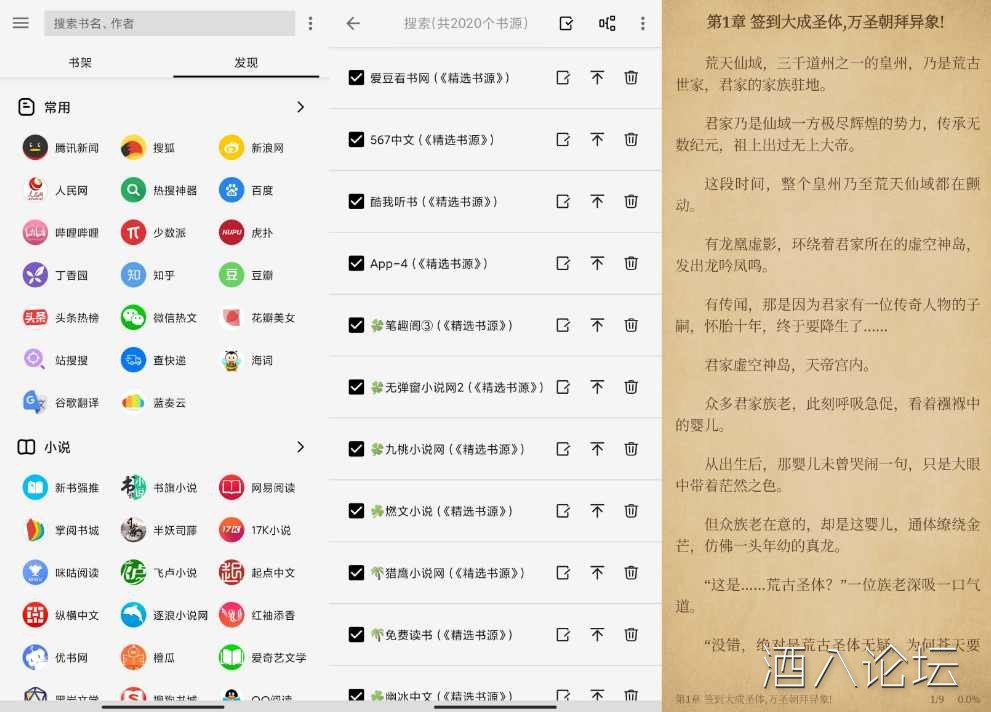Image resolution: width=991 pixels, height=712 pixels.
Task: Switch to the 书架 tab
Action: pyautogui.click(x=80, y=63)
